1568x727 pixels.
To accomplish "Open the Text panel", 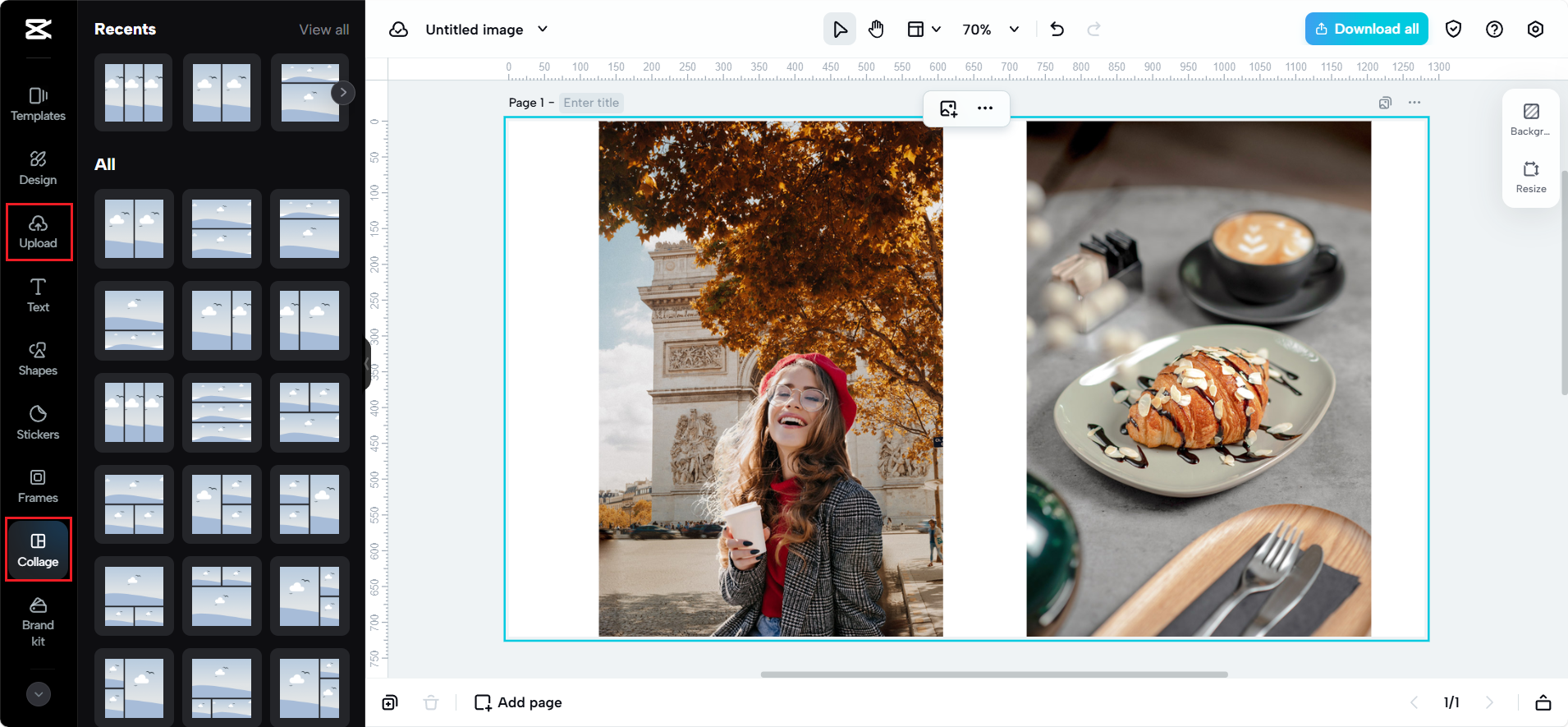I will coord(38,295).
